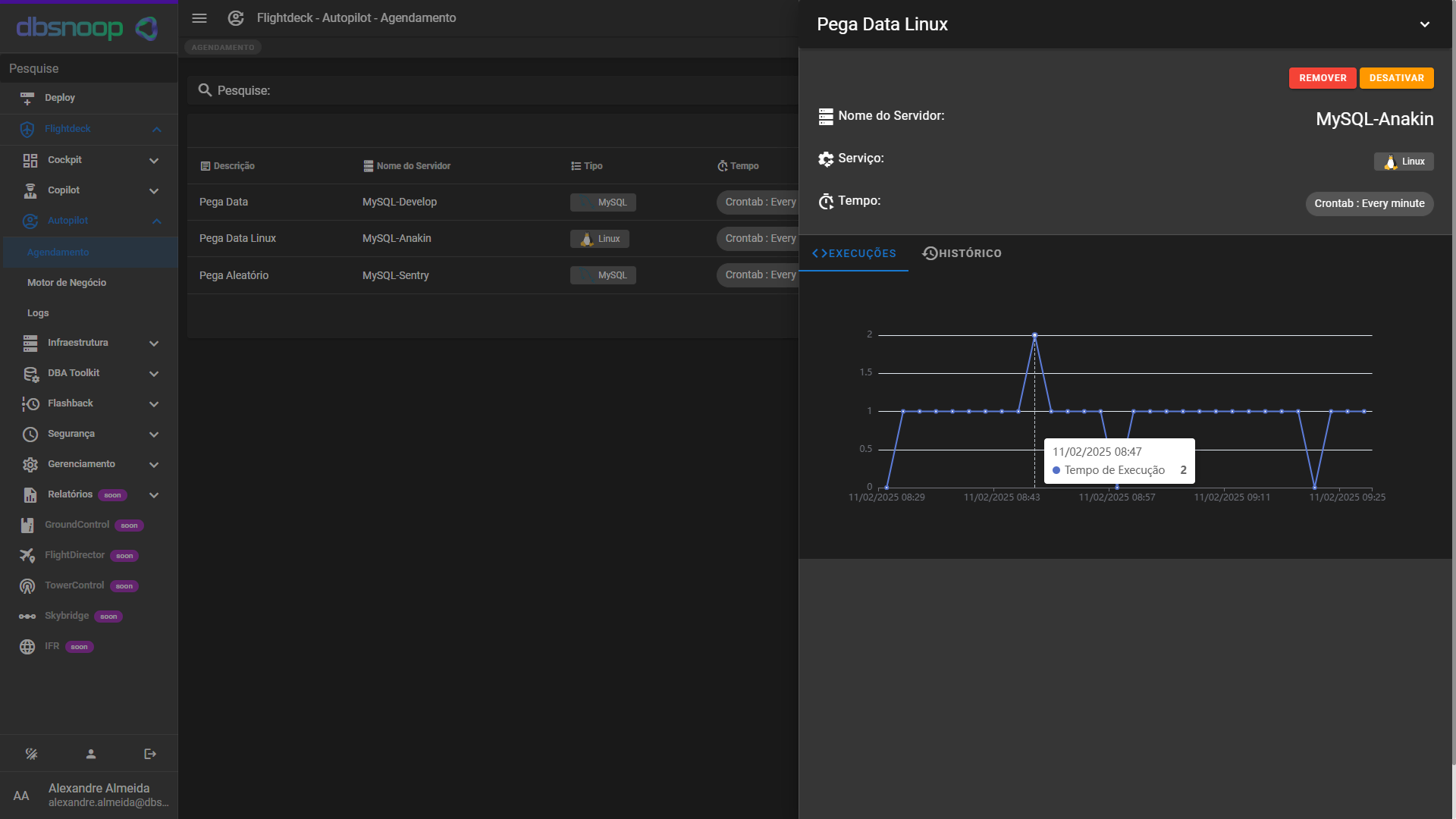Click the Agendamento breadcrumb chip
This screenshot has width=1456, height=819.
(x=223, y=47)
